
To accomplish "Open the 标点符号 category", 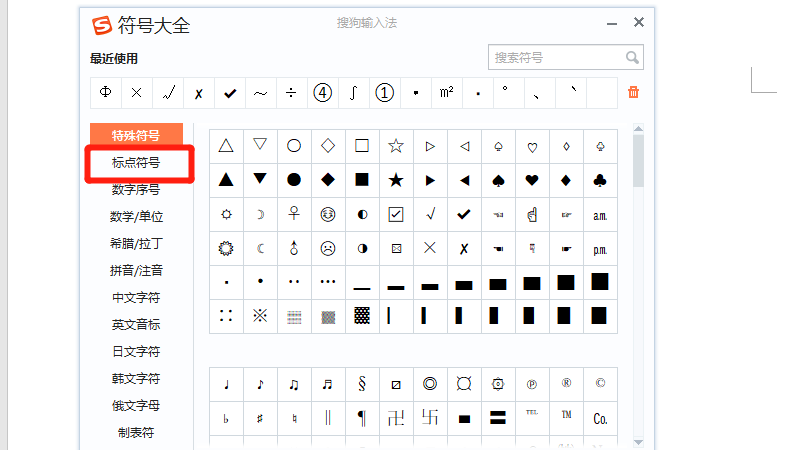I will [x=136, y=162].
